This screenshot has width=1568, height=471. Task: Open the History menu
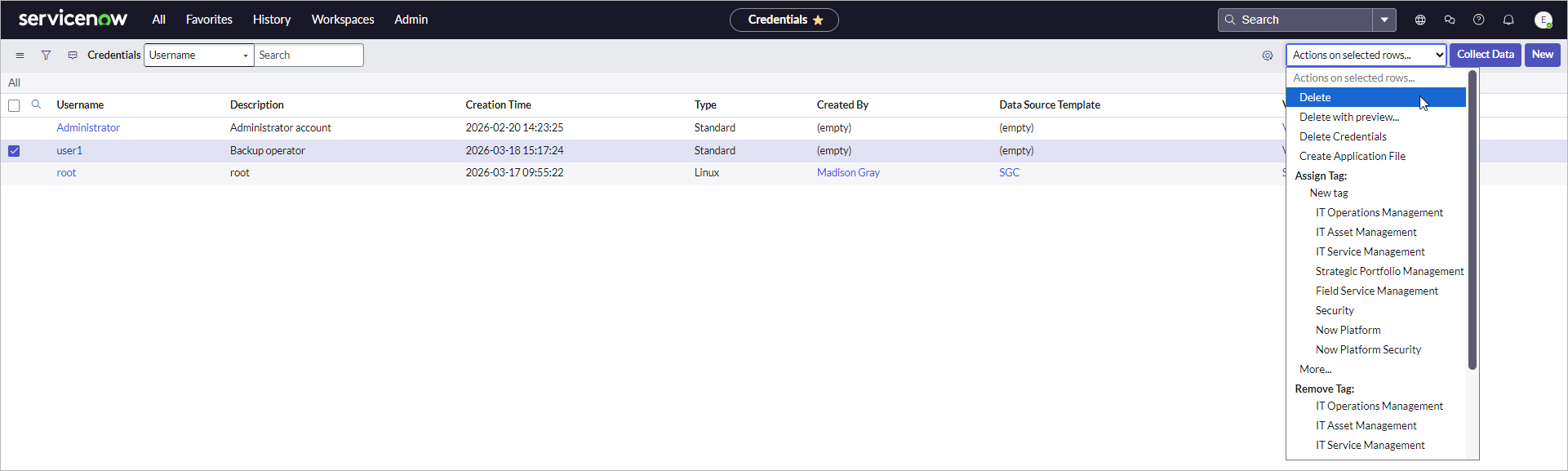[272, 20]
